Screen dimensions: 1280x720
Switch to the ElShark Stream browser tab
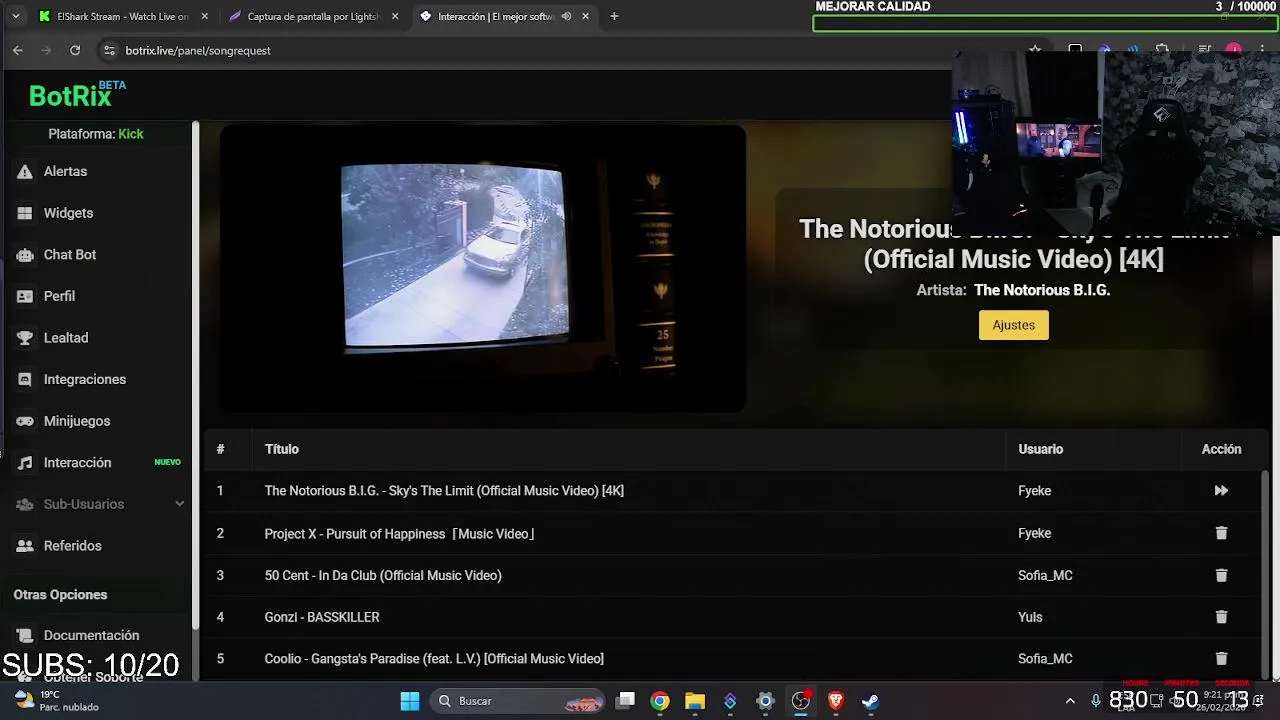pyautogui.click(x=122, y=16)
